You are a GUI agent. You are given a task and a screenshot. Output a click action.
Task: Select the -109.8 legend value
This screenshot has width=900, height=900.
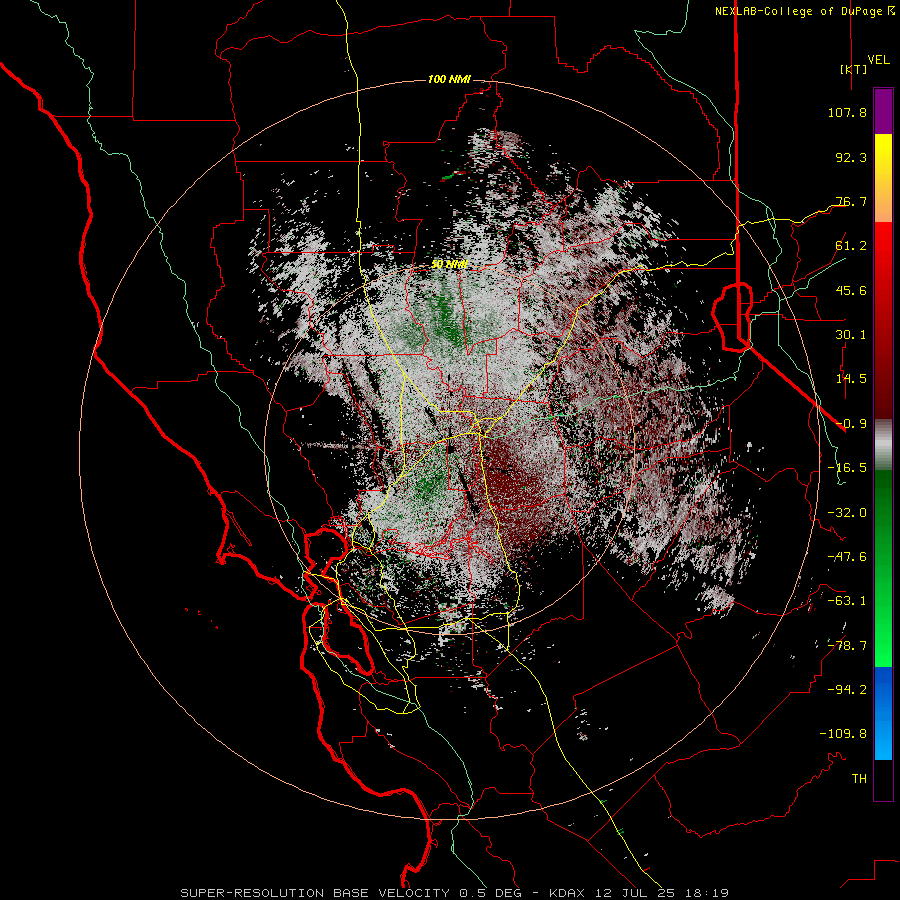click(x=843, y=734)
